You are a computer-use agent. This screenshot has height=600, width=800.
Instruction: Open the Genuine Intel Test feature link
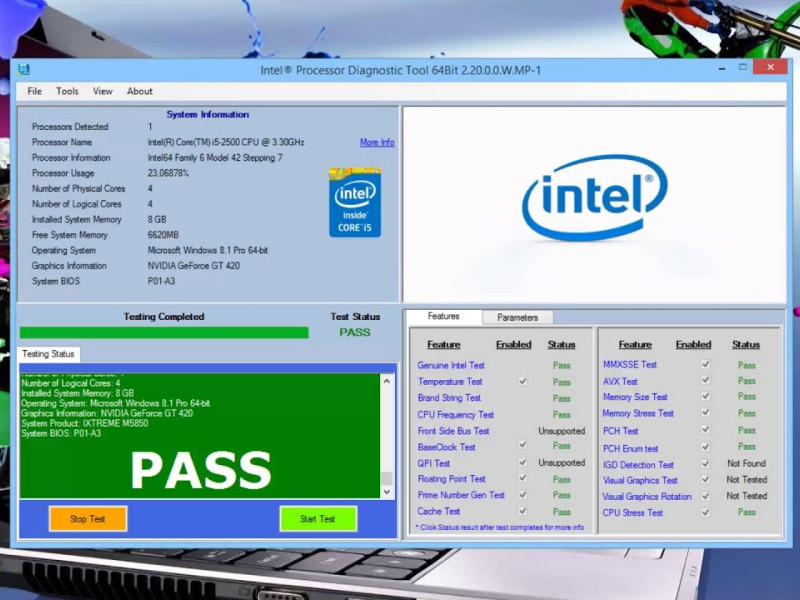(451, 365)
